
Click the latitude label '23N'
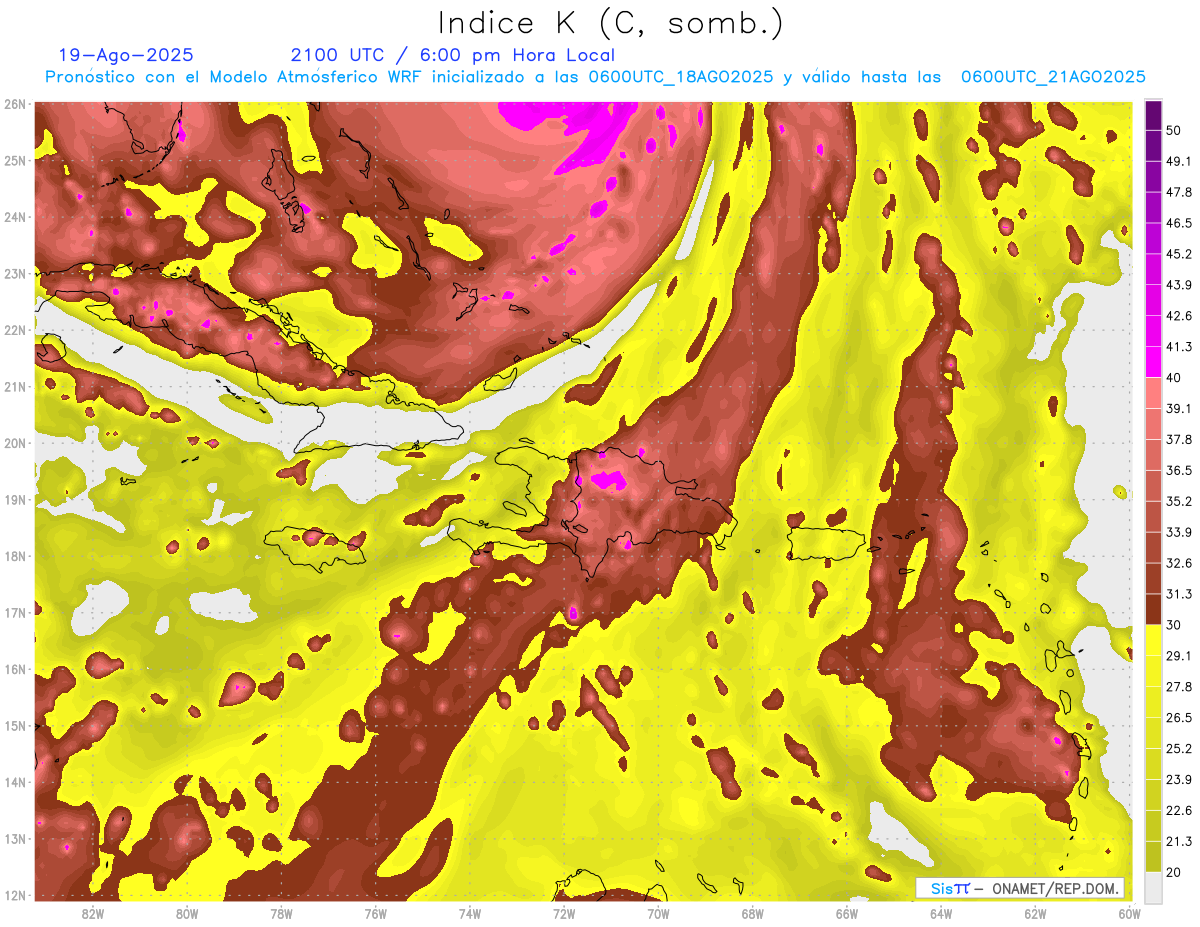[15, 273]
